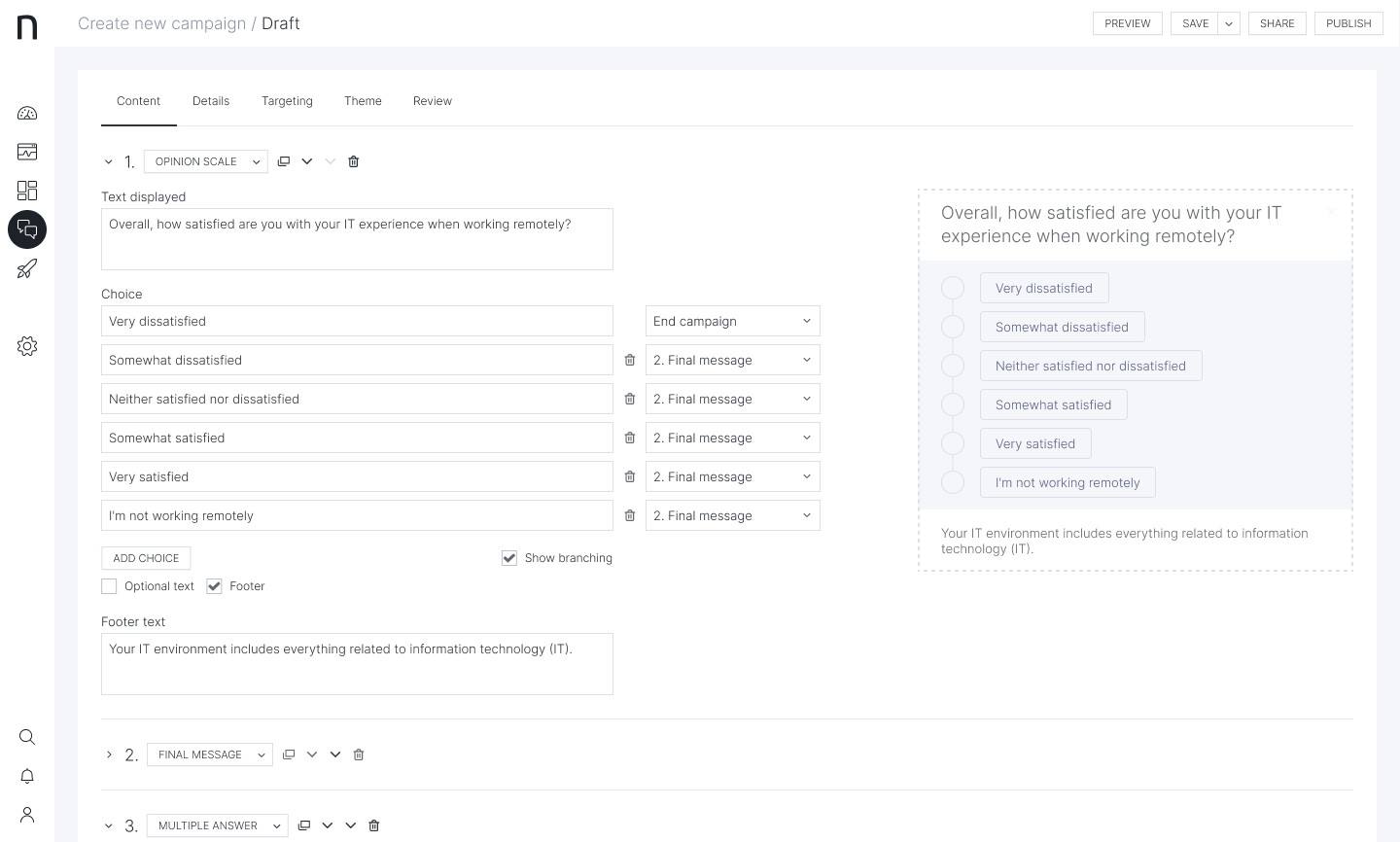
Task: Click the rocket icon in left sidebar
Action: coord(27,268)
